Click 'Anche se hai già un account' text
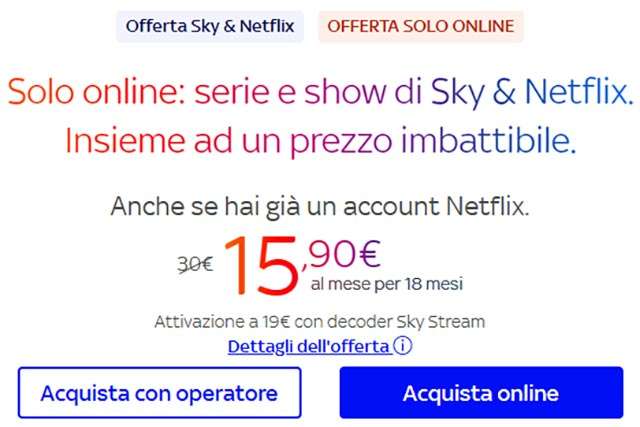This screenshot has width=640, height=427. (275, 206)
